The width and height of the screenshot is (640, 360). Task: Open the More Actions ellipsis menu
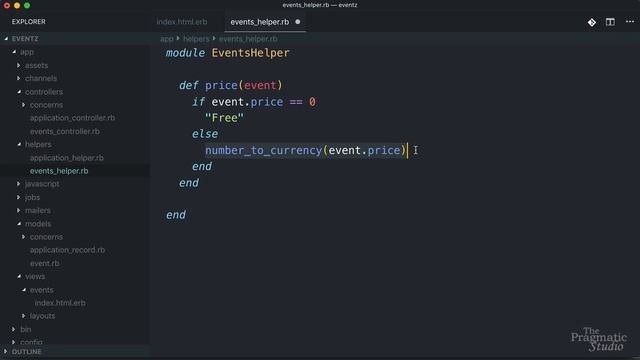tap(630, 22)
